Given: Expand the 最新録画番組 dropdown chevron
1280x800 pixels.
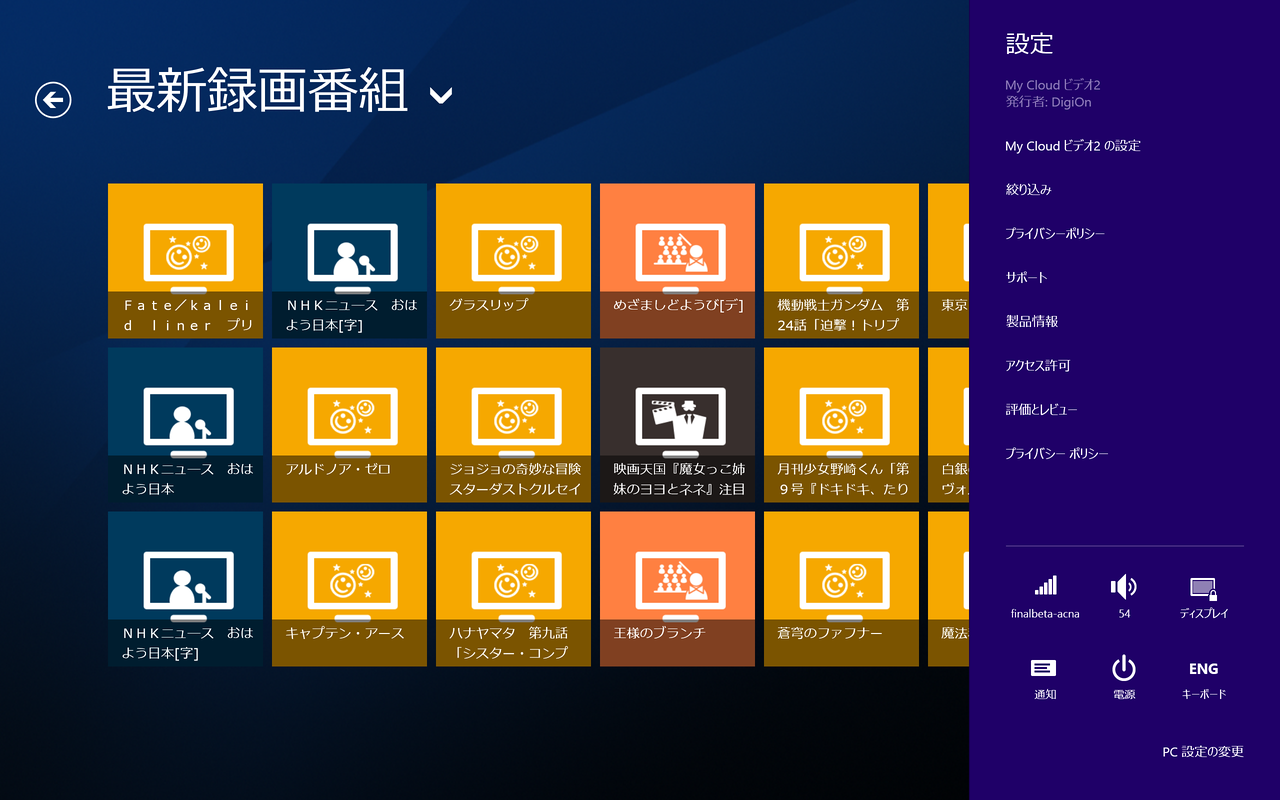Looking at the screenshot, I should coord(440,96).
